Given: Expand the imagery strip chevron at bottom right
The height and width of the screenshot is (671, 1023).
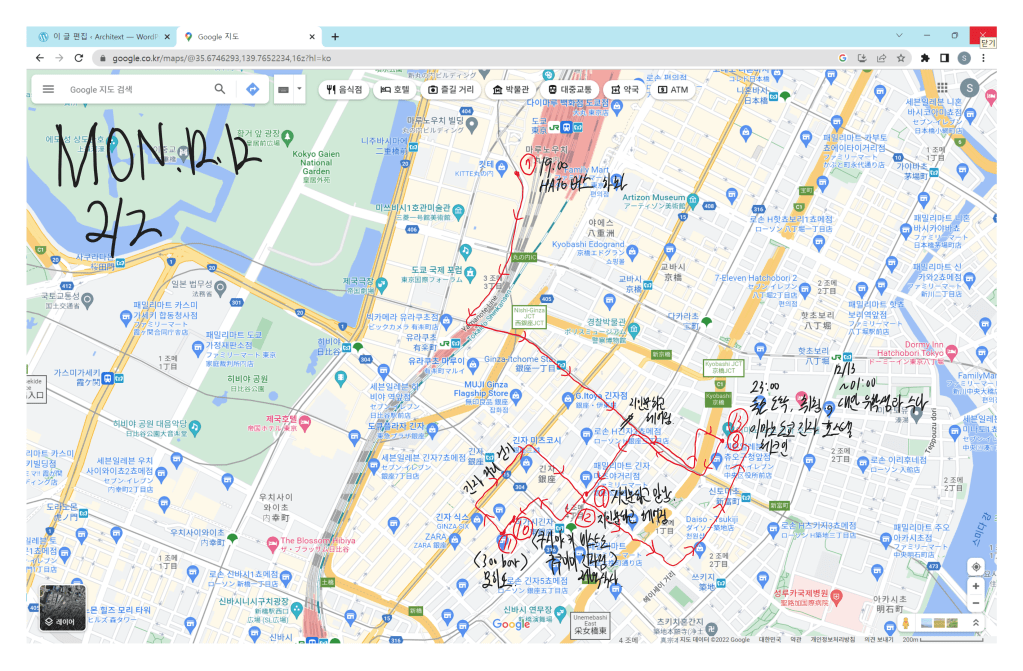Looking at the screenshot, I should tap(977, 623).
